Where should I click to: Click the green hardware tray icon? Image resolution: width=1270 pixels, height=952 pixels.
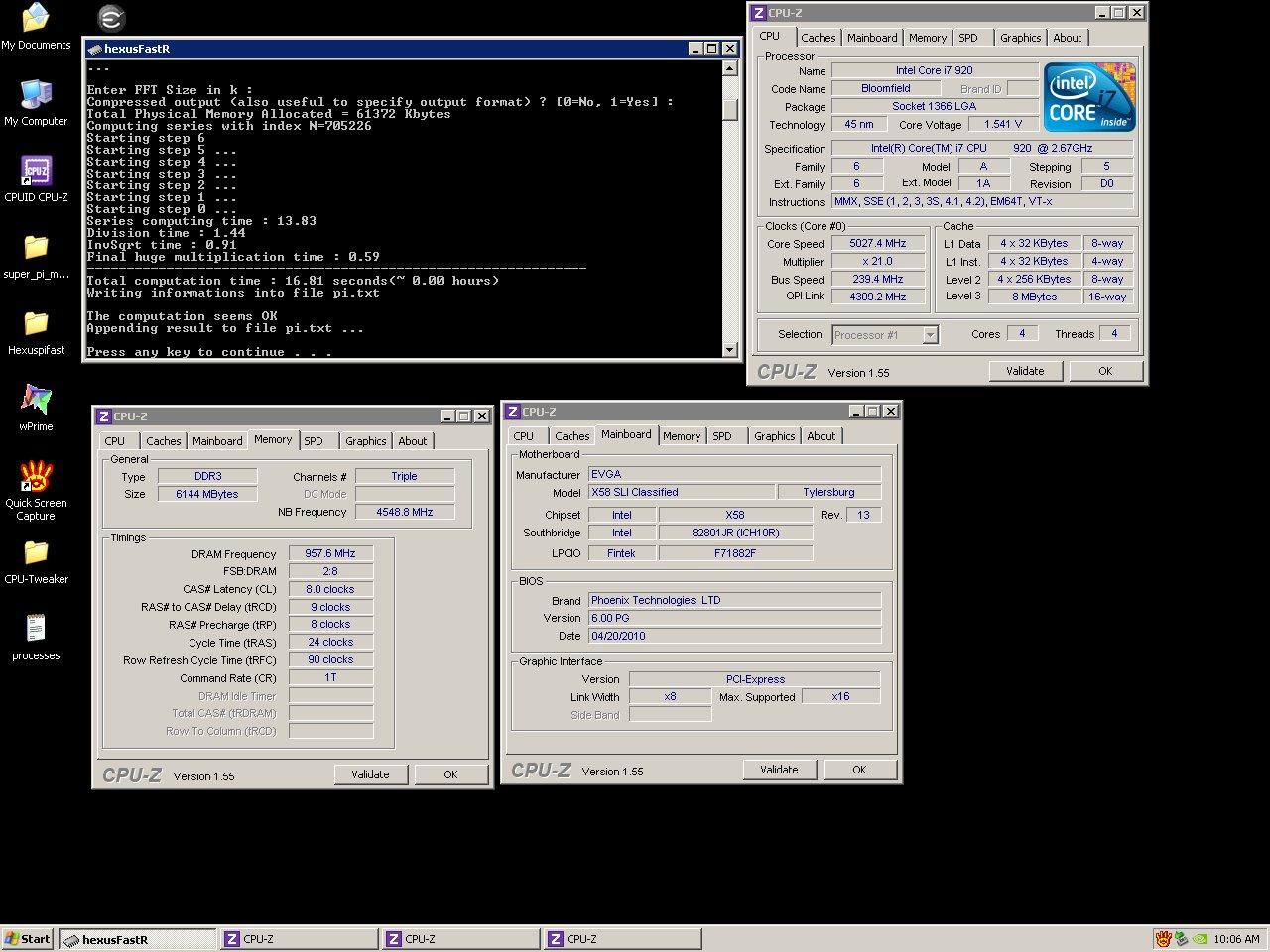(1182, 938)
